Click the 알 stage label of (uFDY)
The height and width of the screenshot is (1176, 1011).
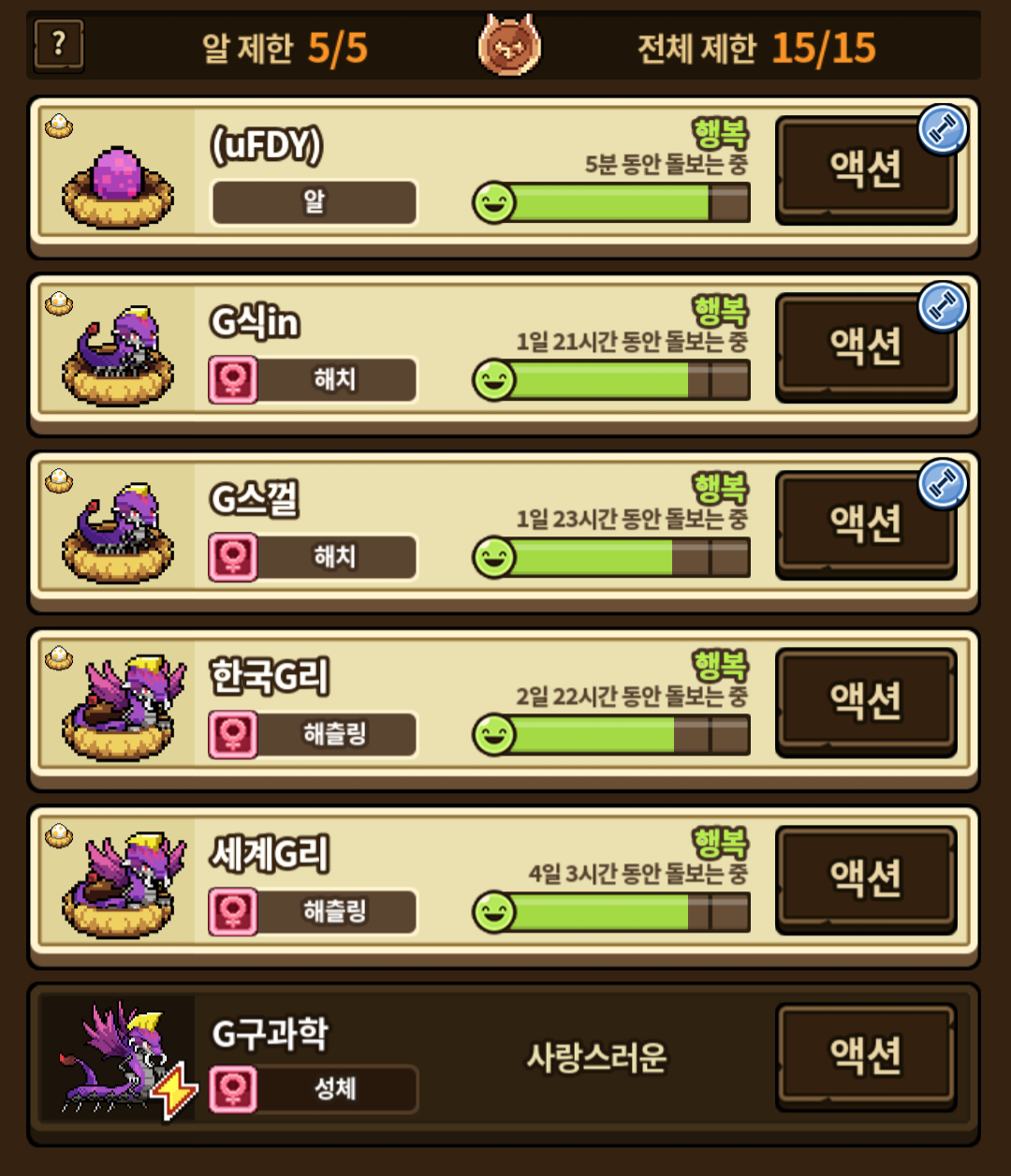click(315, 202)
